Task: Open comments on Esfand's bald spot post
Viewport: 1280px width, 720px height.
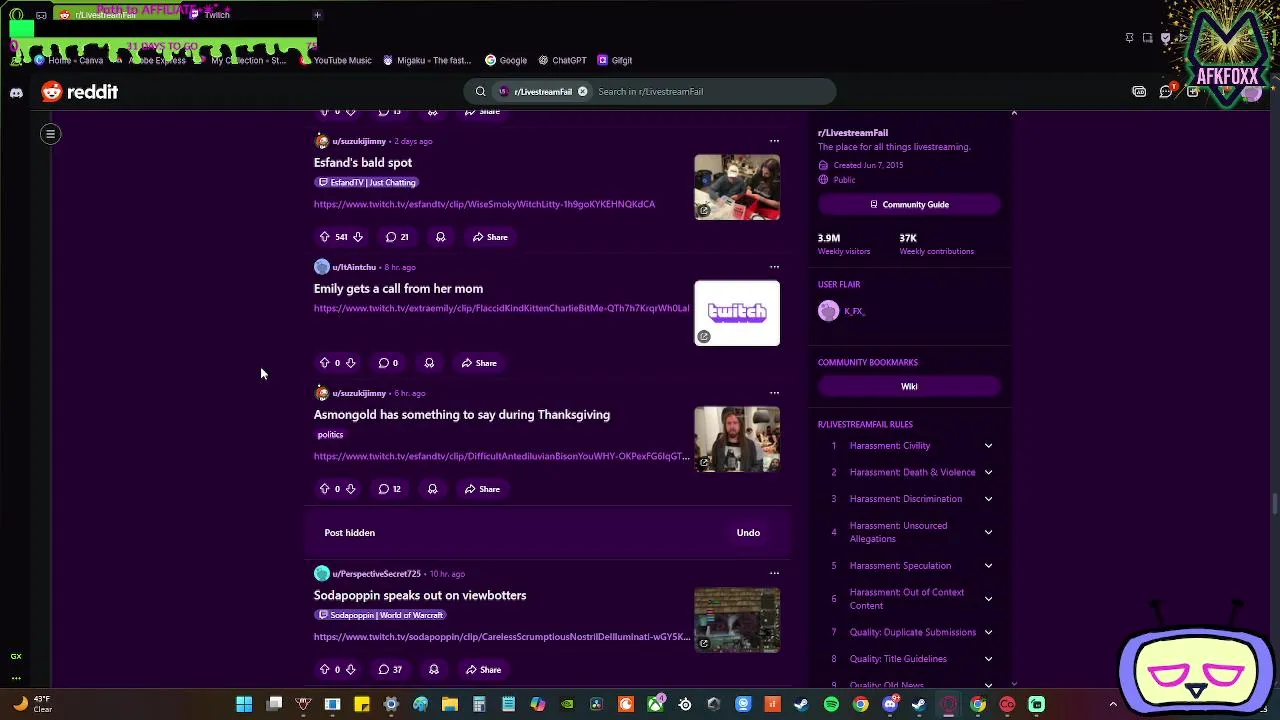Action: [x=397, y=237]
